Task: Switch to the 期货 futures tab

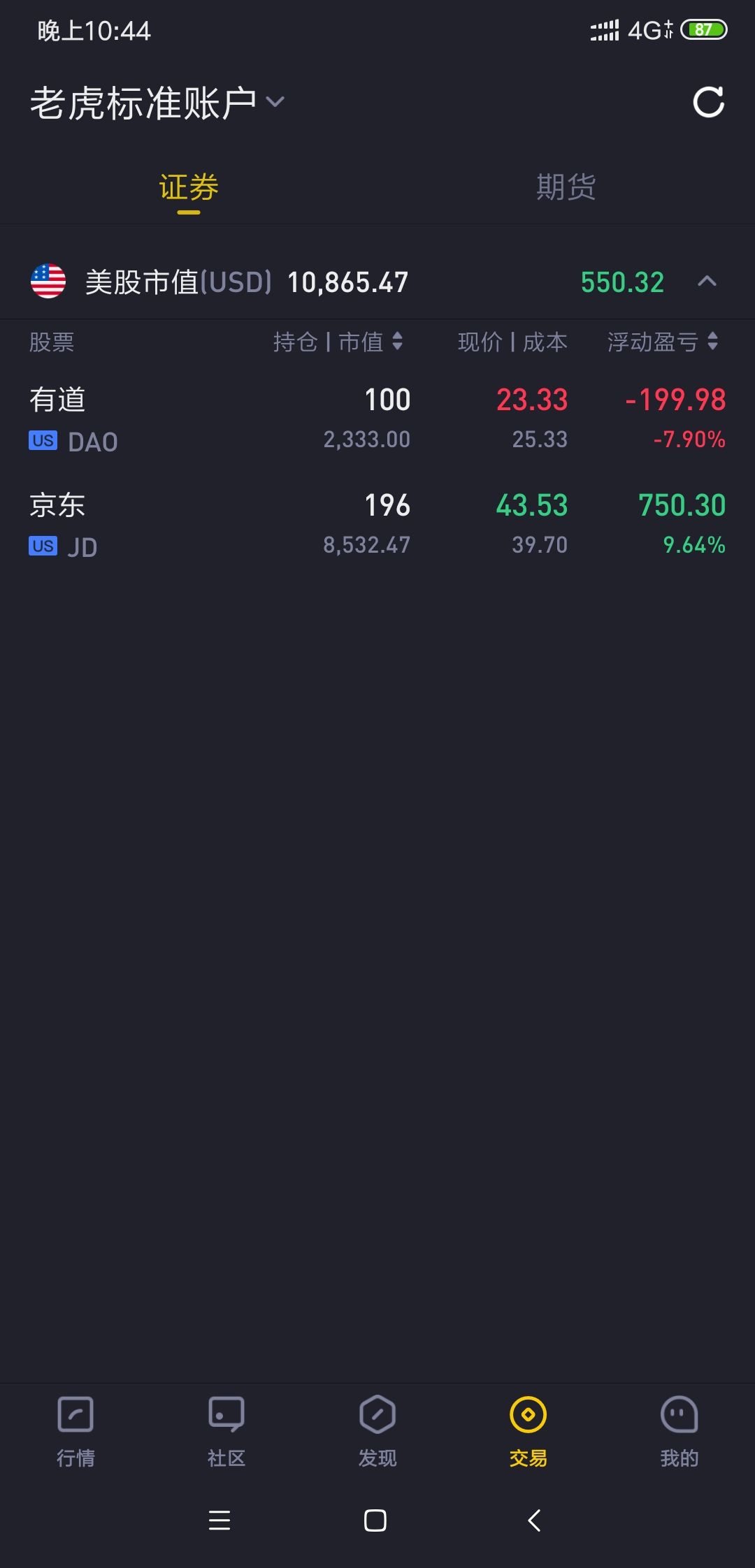Action: pyautogui.click(x=566, y=187)
